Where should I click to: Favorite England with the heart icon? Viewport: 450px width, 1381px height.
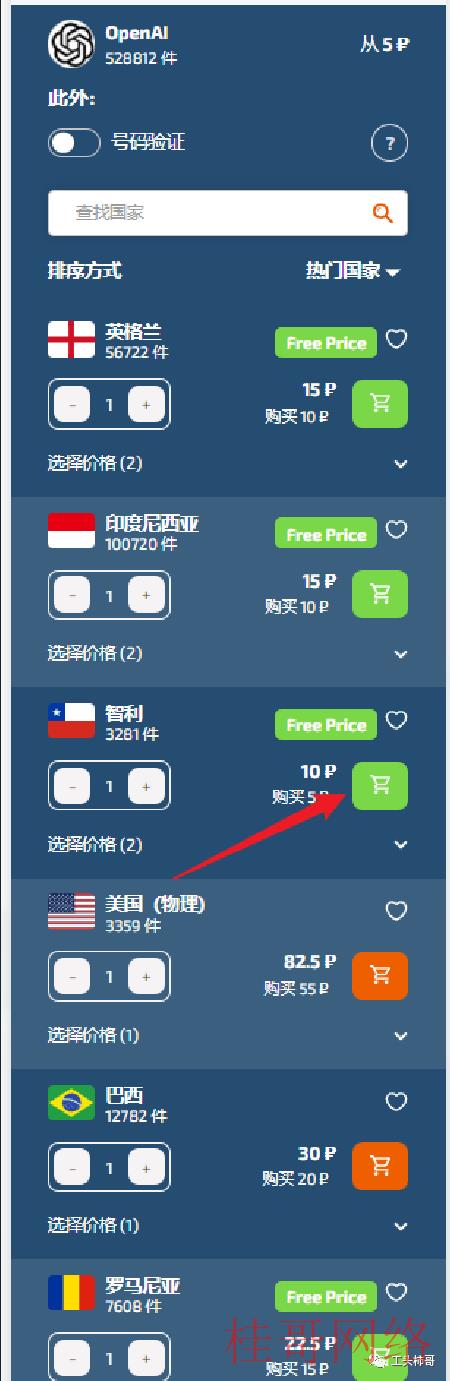coord(396,340)
